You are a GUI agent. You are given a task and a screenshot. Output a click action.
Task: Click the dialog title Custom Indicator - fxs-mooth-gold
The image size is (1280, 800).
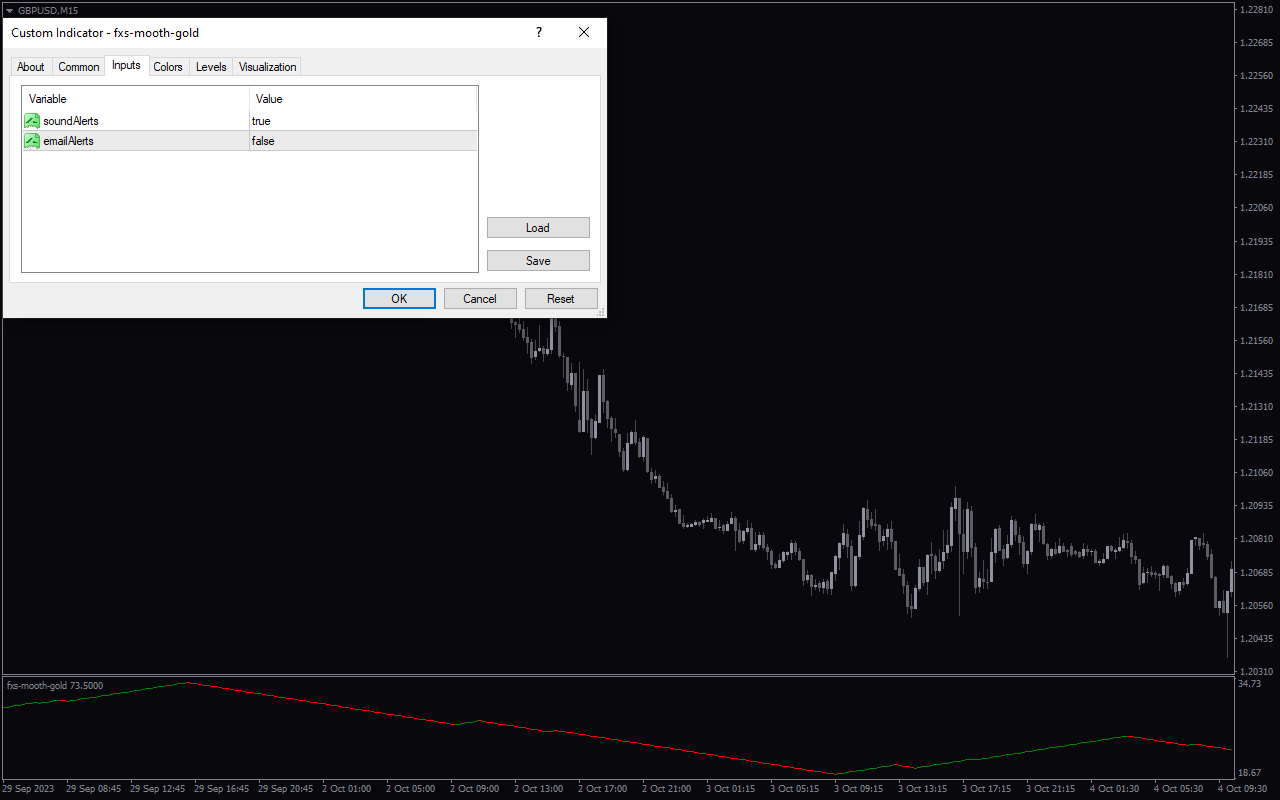(105, 33)
